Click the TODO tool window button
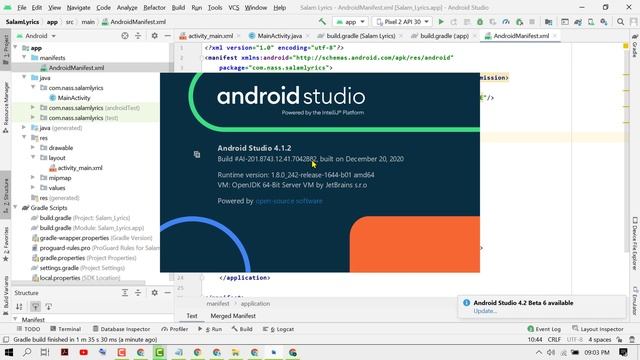This screenshot has height=360, width=640. click(28, 329)
